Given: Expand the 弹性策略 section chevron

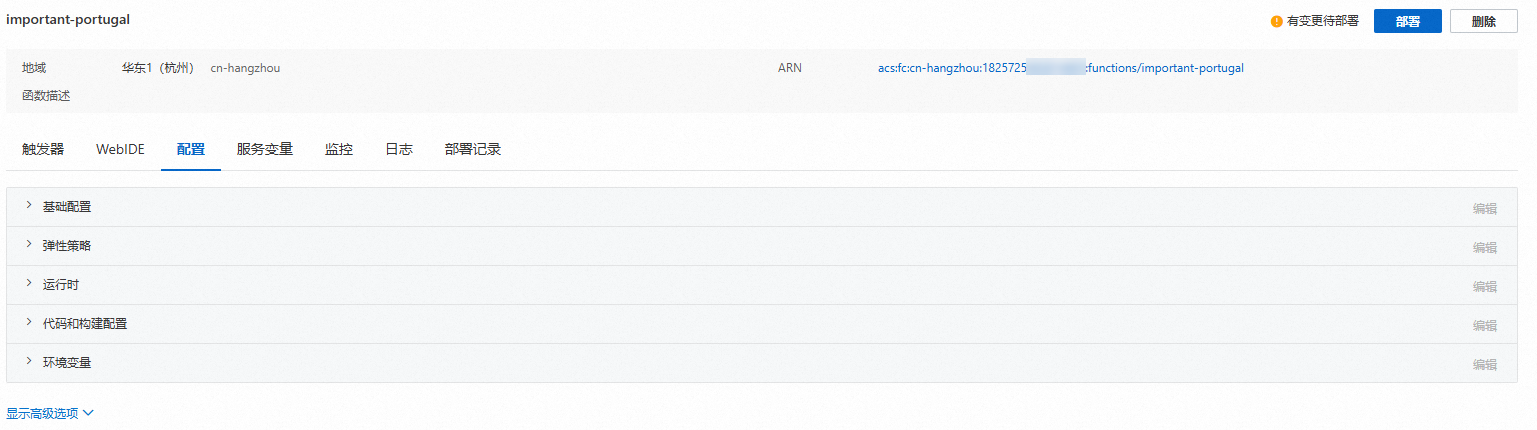Looking at the screenshot, I should 29,244.
